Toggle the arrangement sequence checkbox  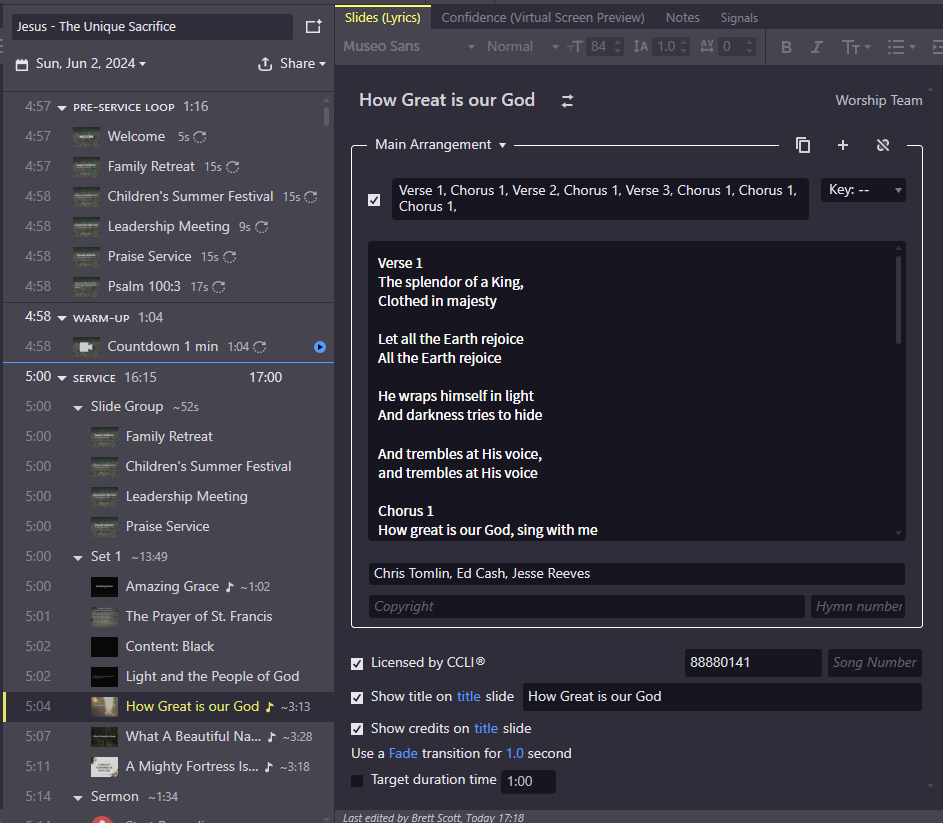(x=374, y=200)
